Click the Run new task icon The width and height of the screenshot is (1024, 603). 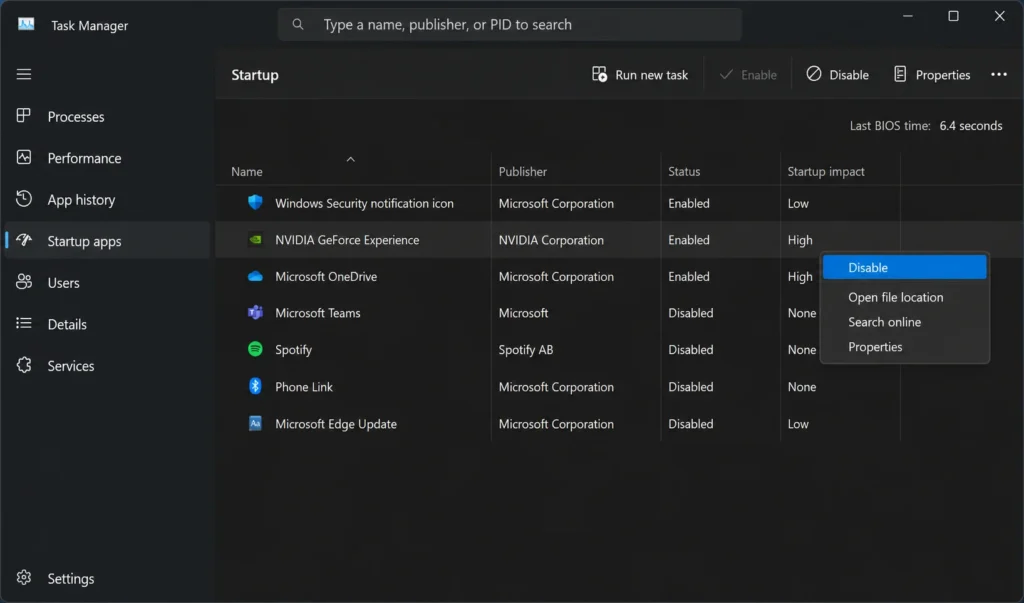point(600,74)
